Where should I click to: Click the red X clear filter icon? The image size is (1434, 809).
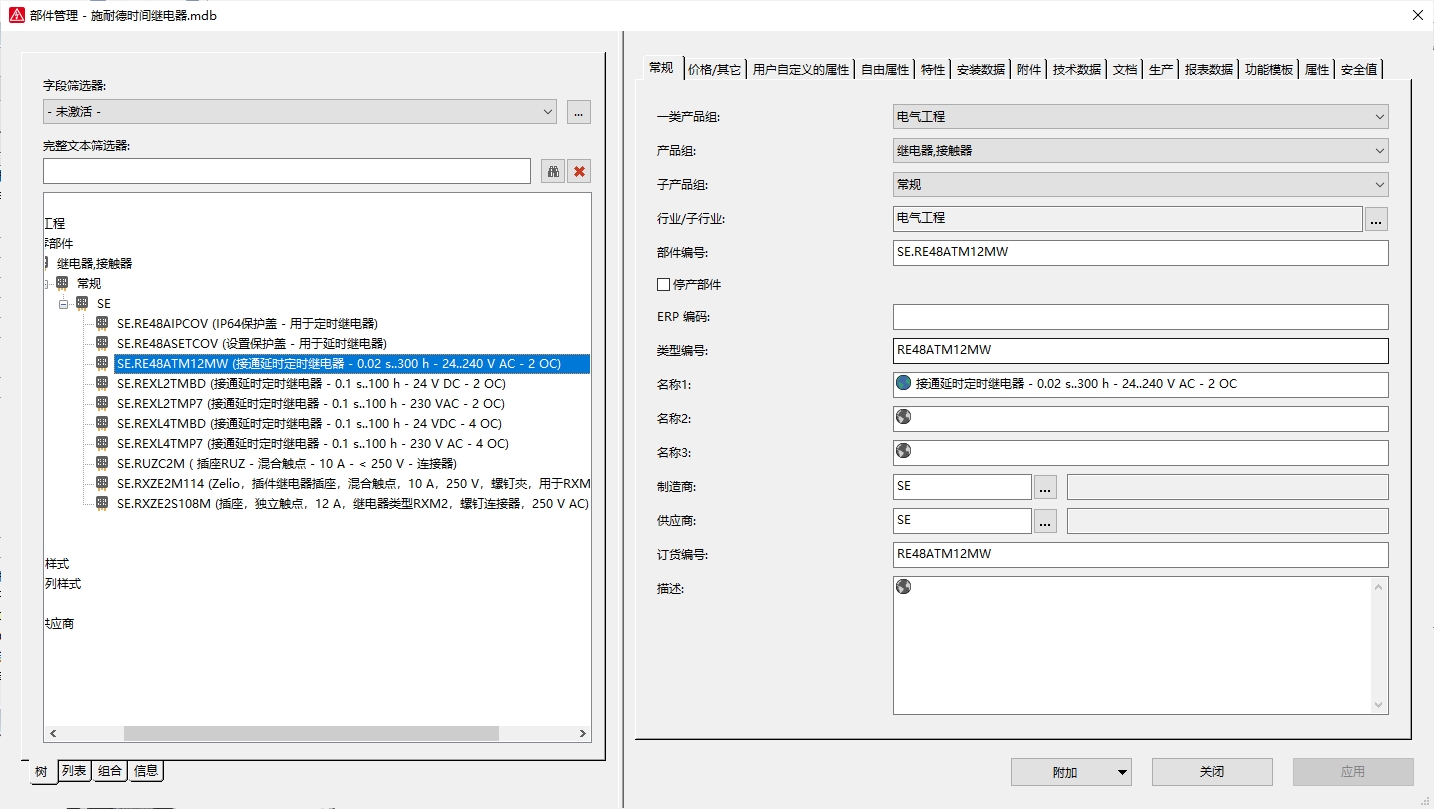579,171
